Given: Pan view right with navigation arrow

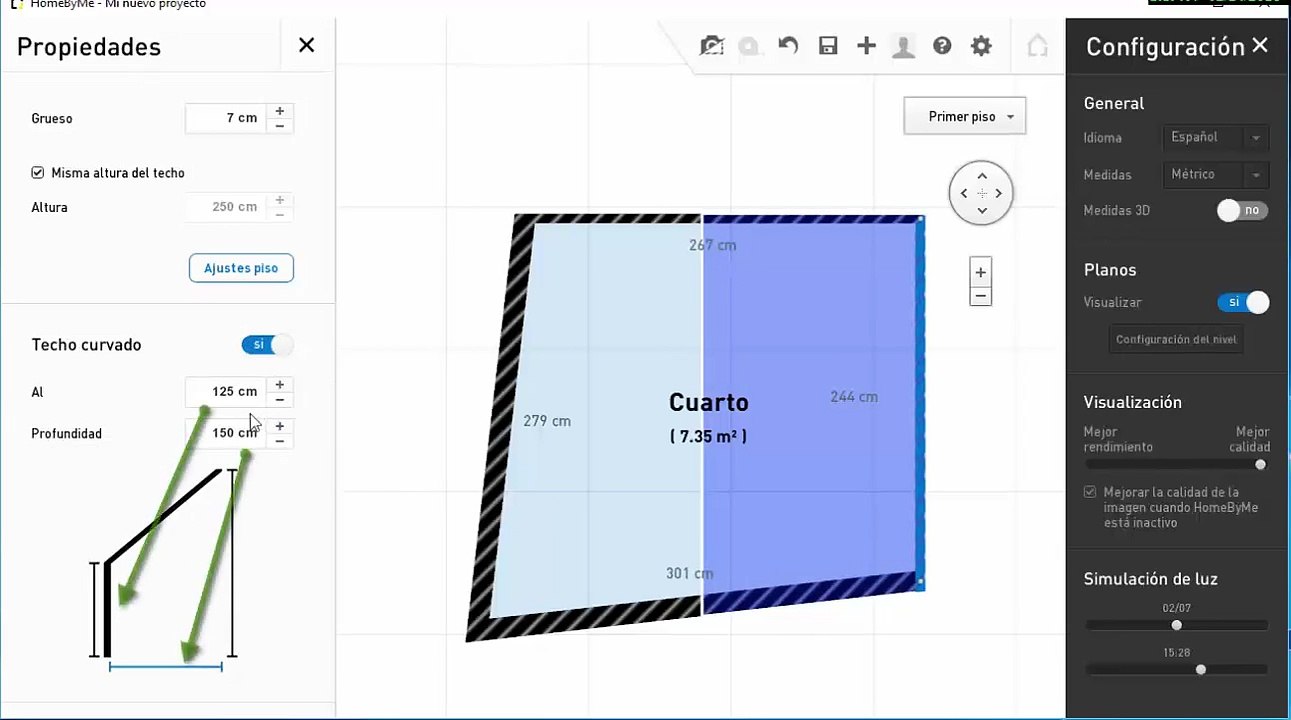Looking at the screenshot, I should [999, 193].
